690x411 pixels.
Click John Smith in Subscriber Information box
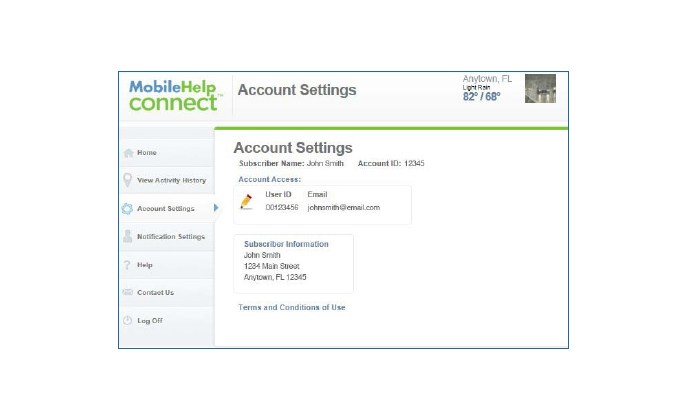262,255
